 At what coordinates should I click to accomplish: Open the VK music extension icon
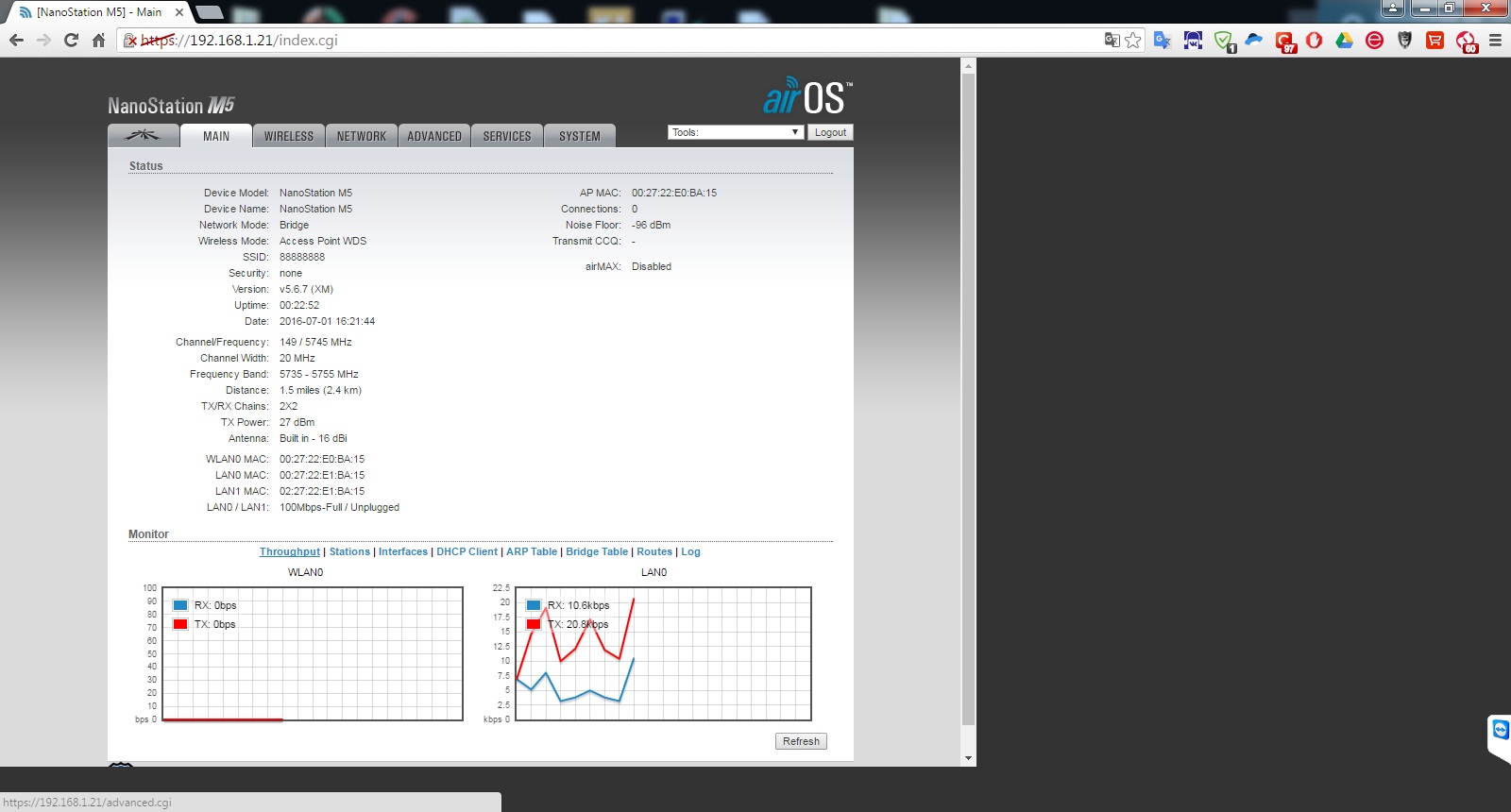coord(1193,41)
